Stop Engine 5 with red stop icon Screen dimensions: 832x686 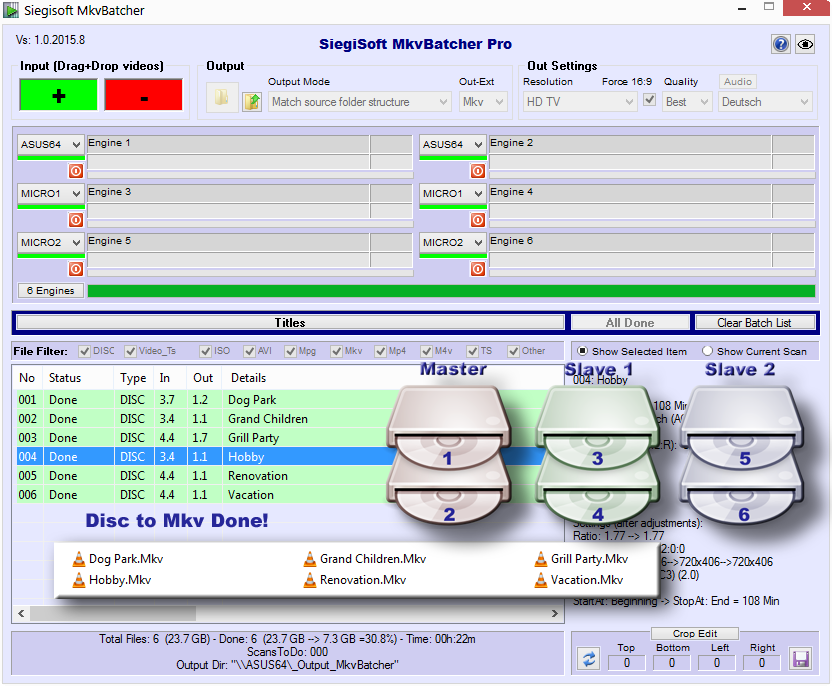[x=76, y=269]
